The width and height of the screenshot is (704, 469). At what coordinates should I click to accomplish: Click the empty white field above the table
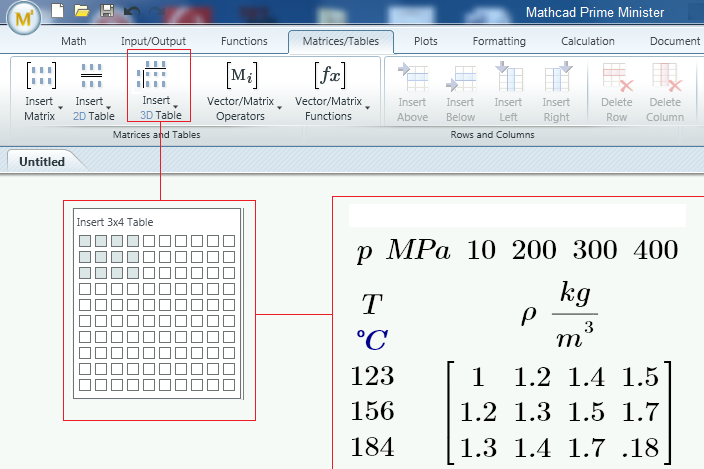[x=517, y=216]
